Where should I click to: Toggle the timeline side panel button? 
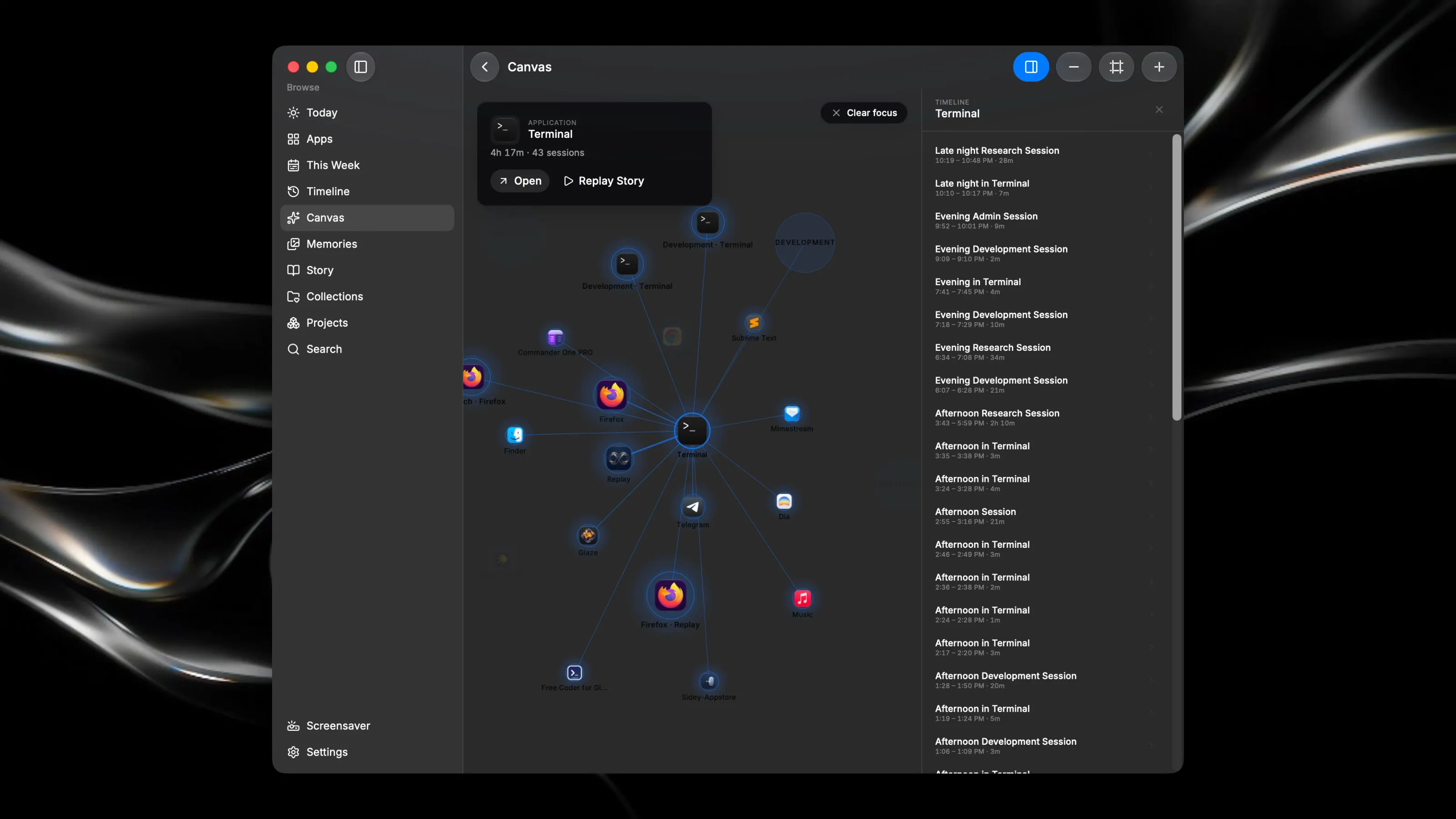click(x=1031, y=67)
